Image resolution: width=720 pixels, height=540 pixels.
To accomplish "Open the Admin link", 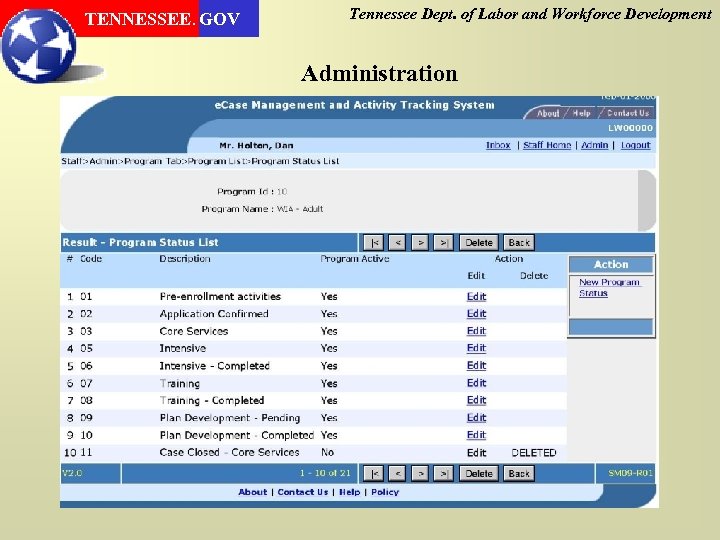I will [594, 145].
